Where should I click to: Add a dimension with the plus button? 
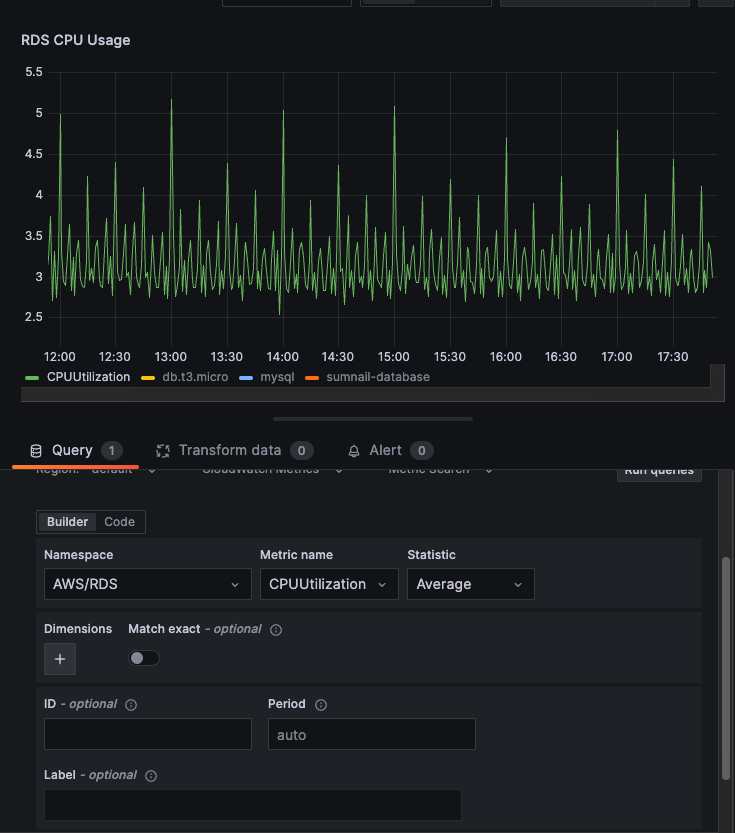click(x=60, y=659)
